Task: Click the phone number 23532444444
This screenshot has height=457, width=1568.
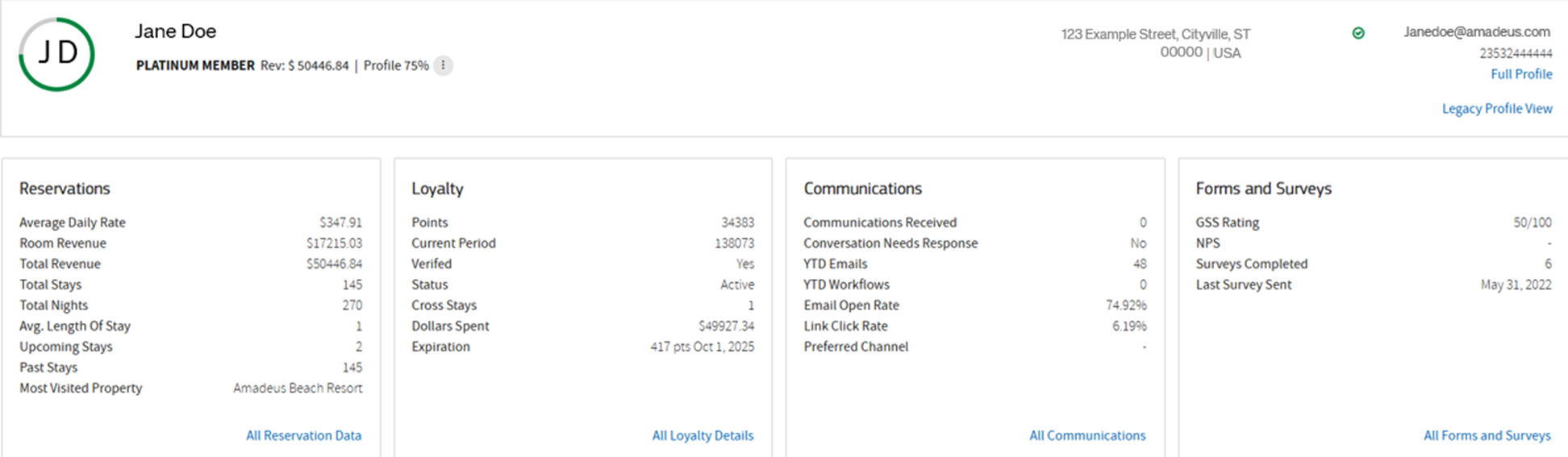Action: point(1515,53)
